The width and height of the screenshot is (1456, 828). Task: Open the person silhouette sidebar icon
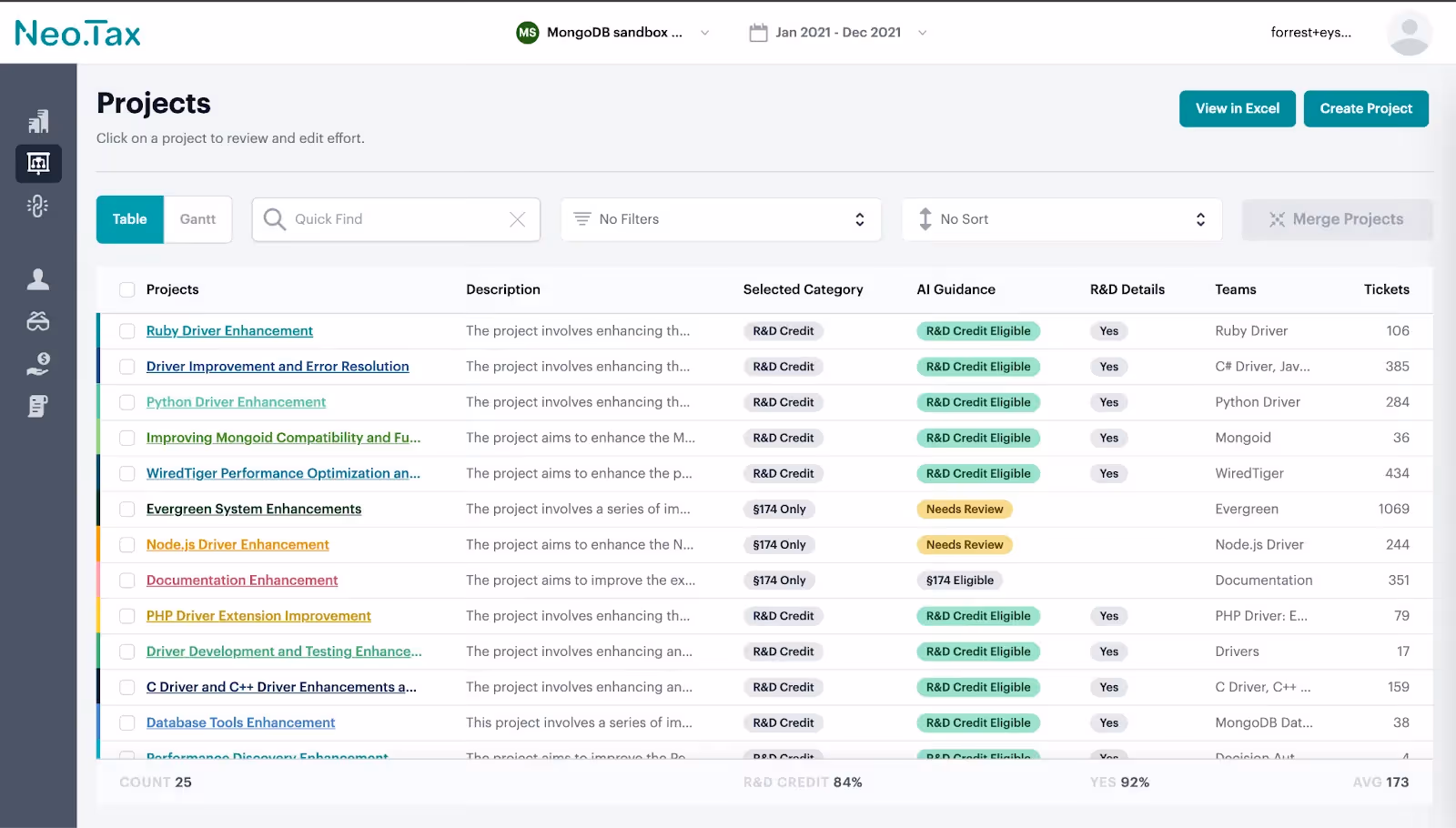(x=38, y=279)
